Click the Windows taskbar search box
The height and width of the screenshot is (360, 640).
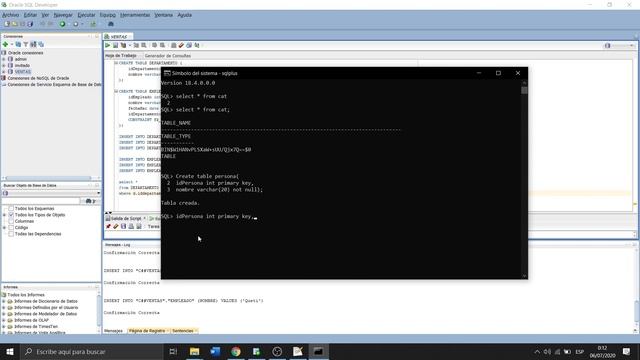click(x=91, y=351)
